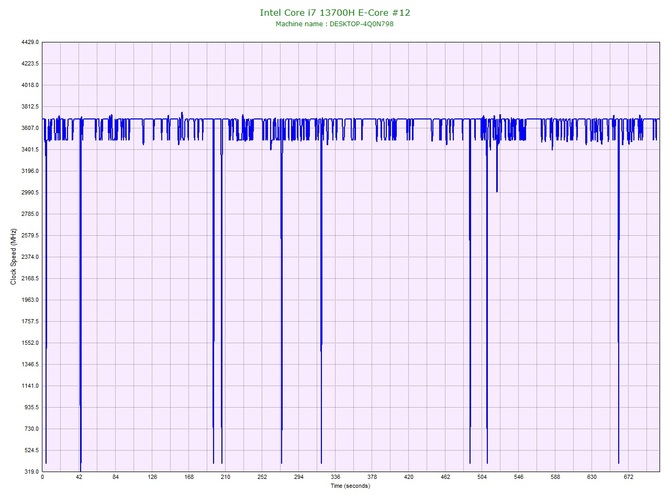This screenshot has height=503, width=670.
Task: Click the 4429.0 value on the y-axis
Action: point(30,42)
